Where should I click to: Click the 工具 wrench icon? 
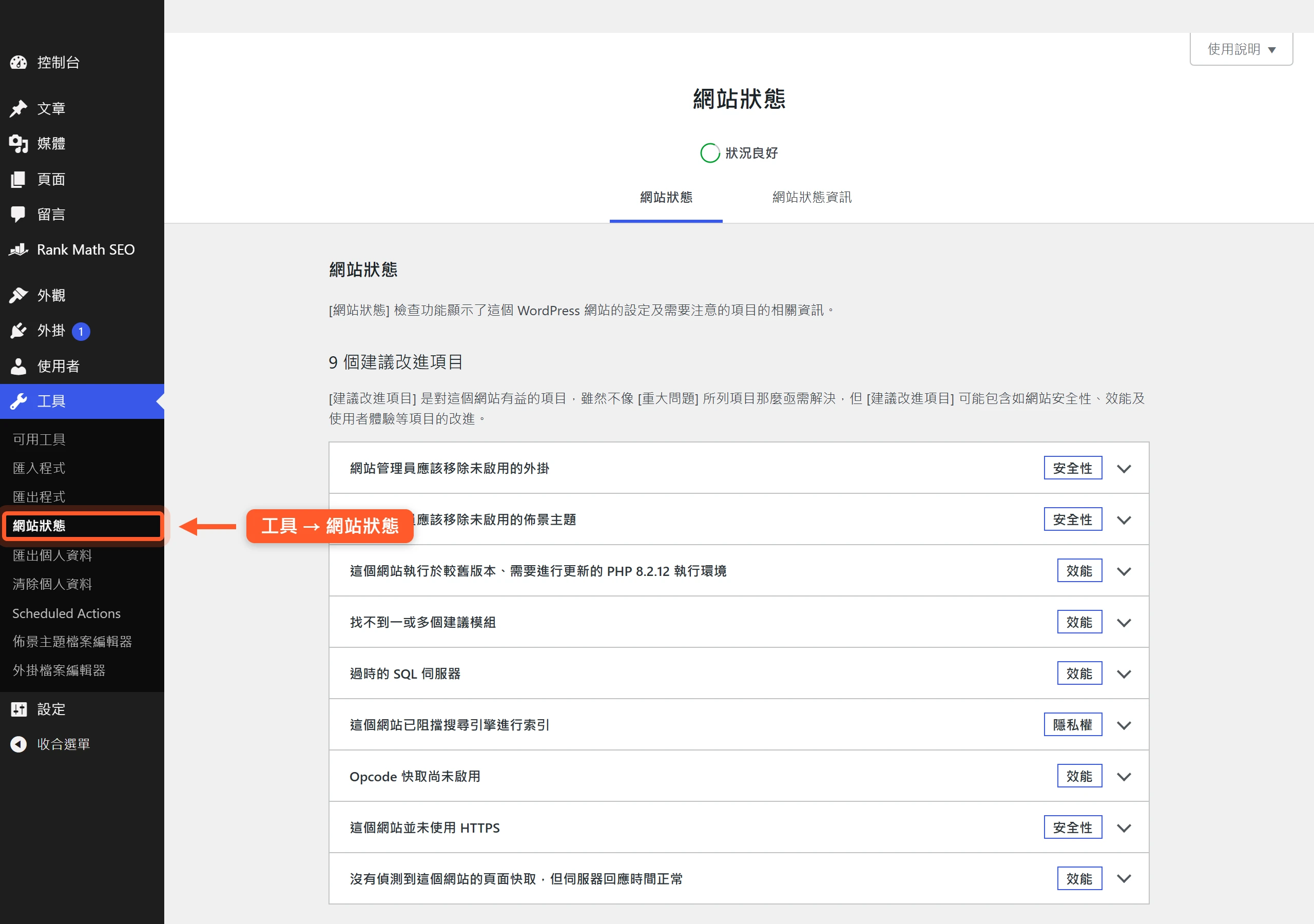pos(18,401)
